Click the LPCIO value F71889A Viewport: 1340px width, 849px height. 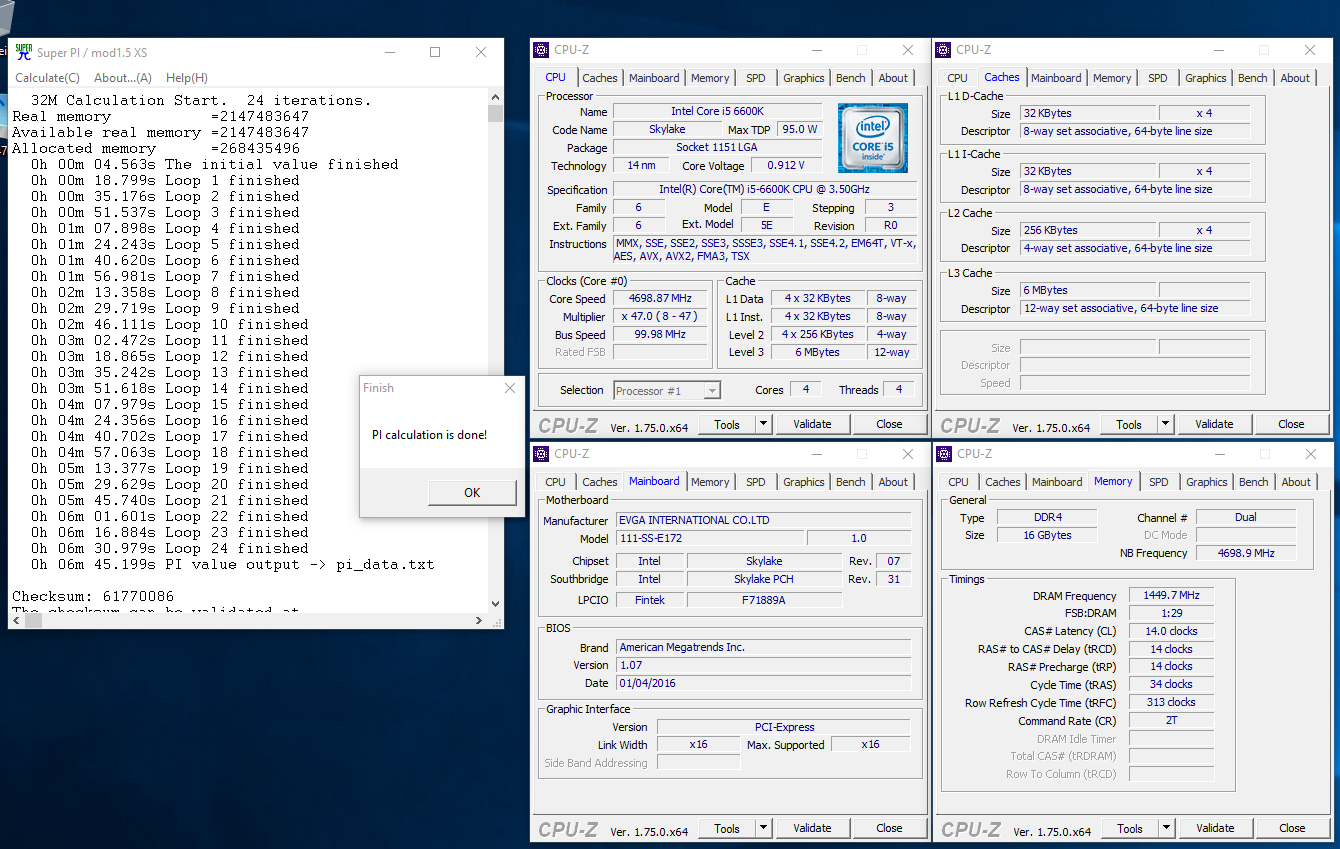(764, 600)
